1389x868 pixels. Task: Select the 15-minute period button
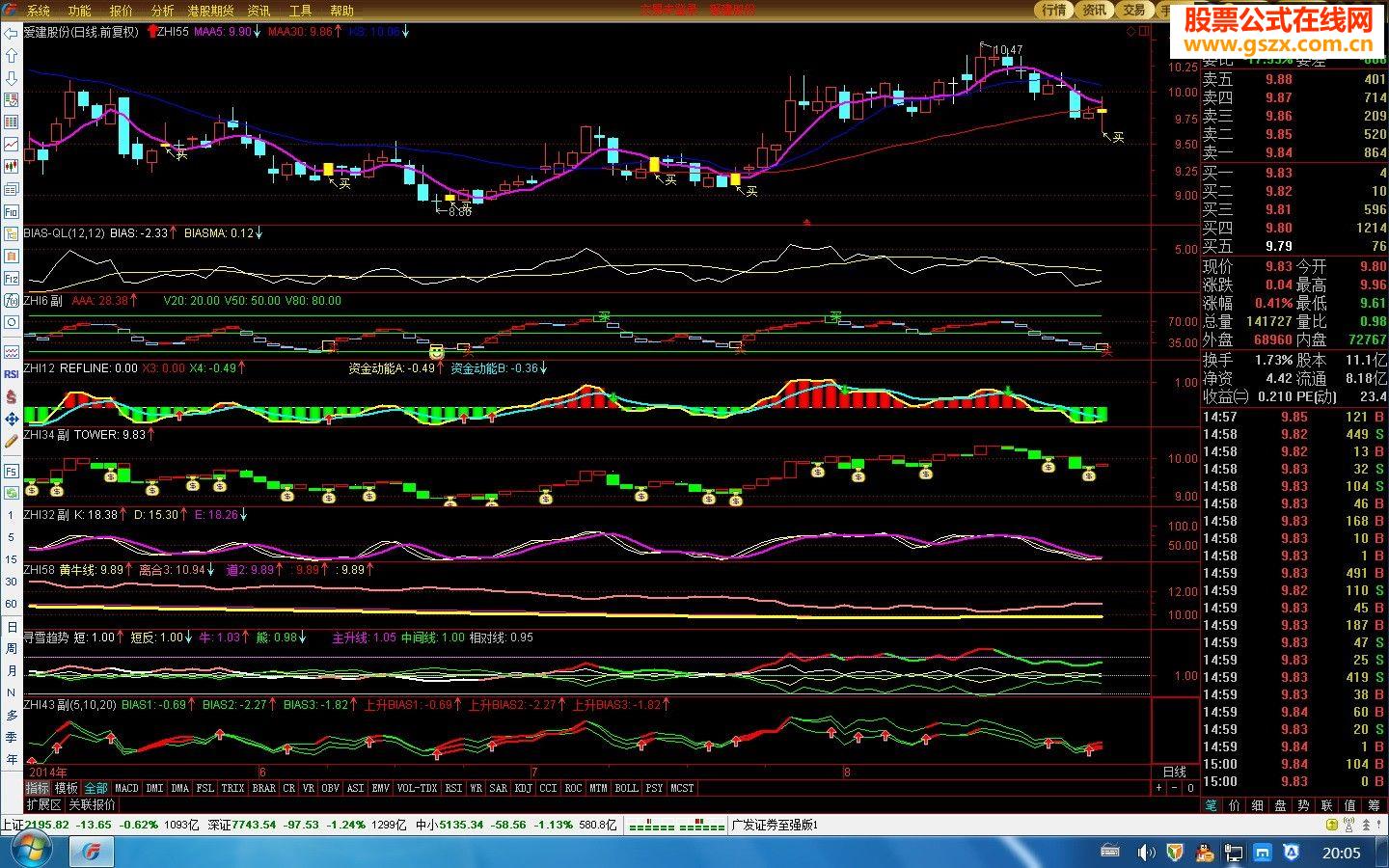(11, 559)
